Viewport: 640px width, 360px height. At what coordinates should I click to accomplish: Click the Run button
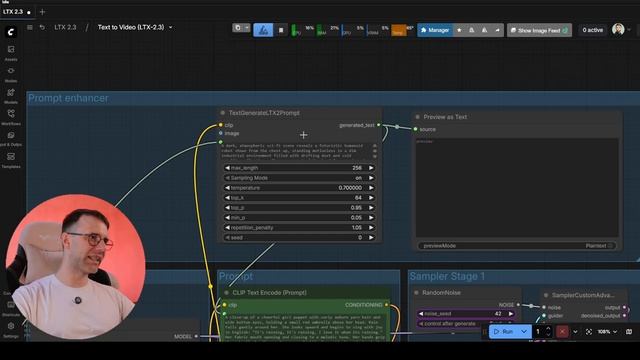504,331
